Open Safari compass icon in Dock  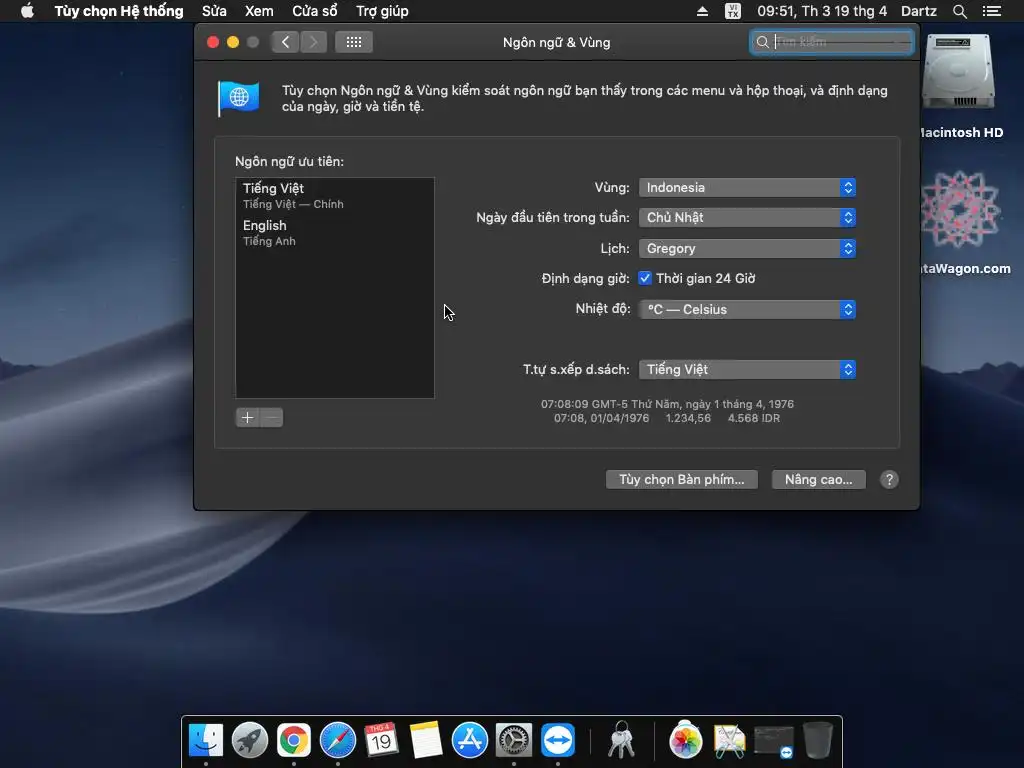pyautogui.click(x=338, y=741)
